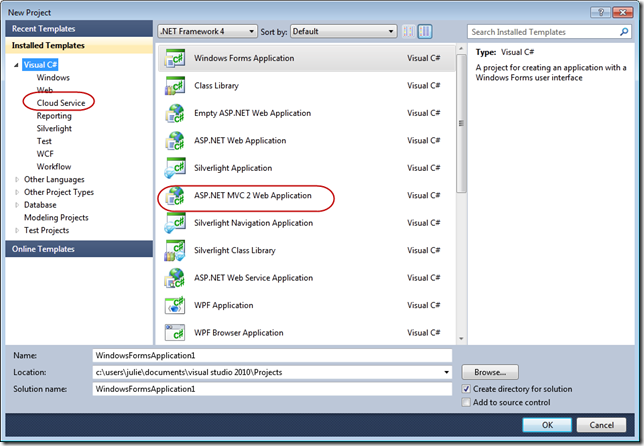Open the Location path dropdown arrow
The width and height of the screenshot is (644, 446).
(446, 372)
